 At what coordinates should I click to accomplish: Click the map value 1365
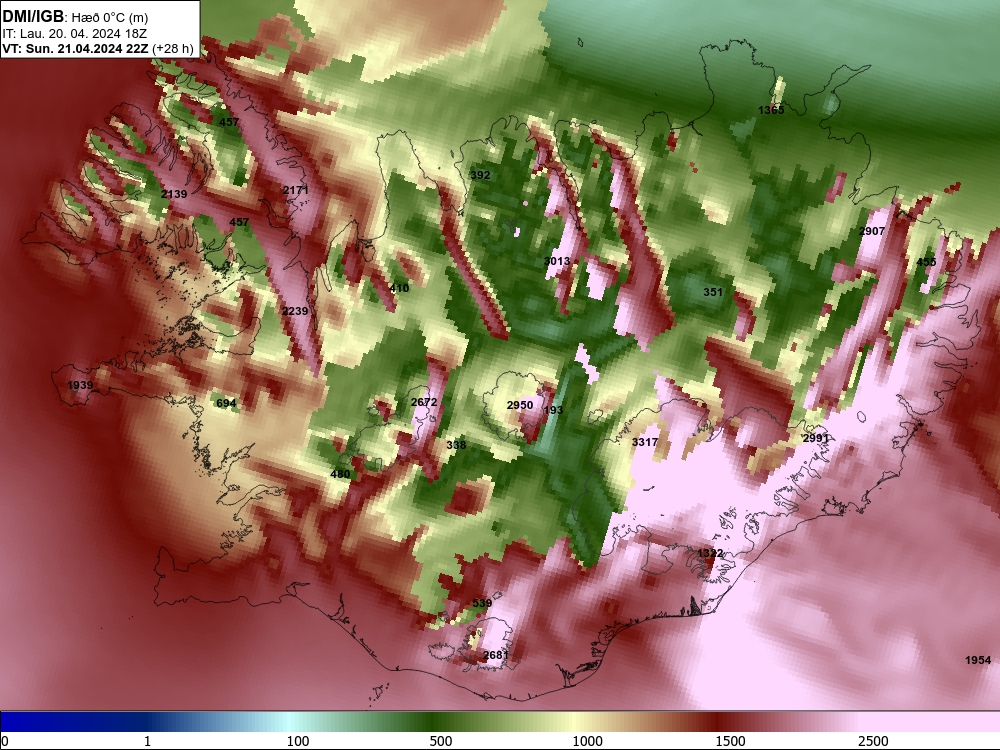(x=771, y=110)
